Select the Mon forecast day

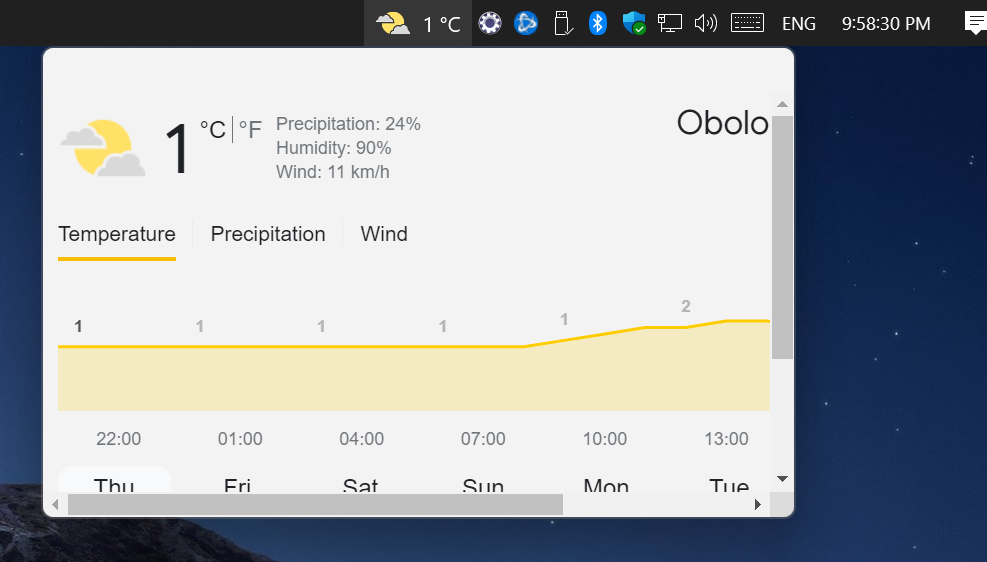pos(606,485)
